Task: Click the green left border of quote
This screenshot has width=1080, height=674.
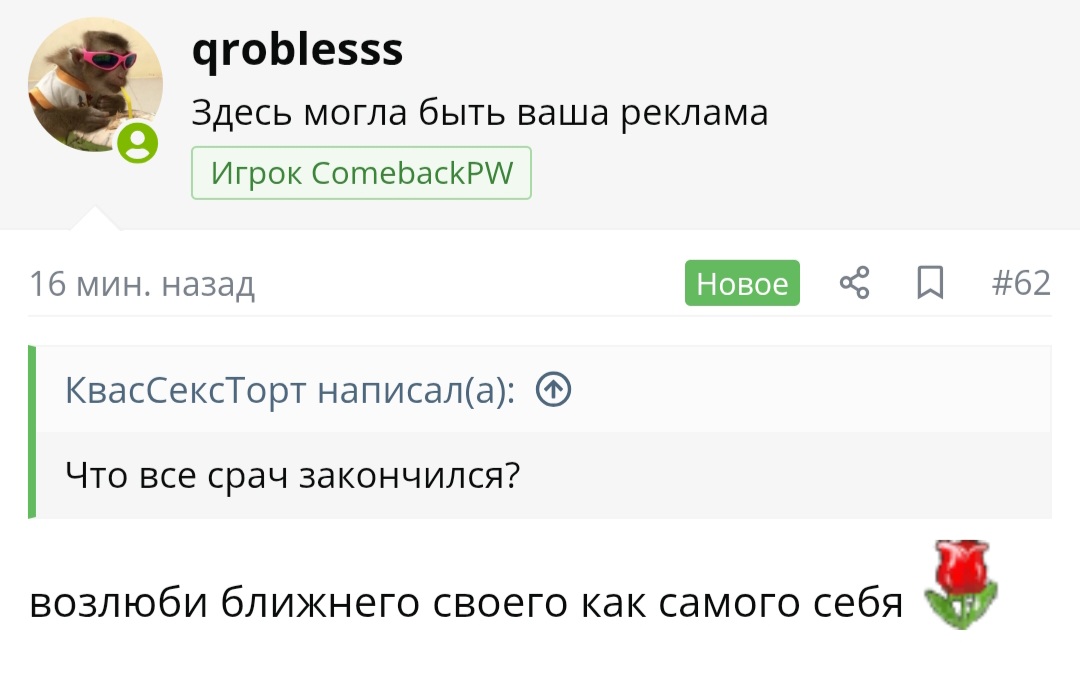Action: coord(32,431)
